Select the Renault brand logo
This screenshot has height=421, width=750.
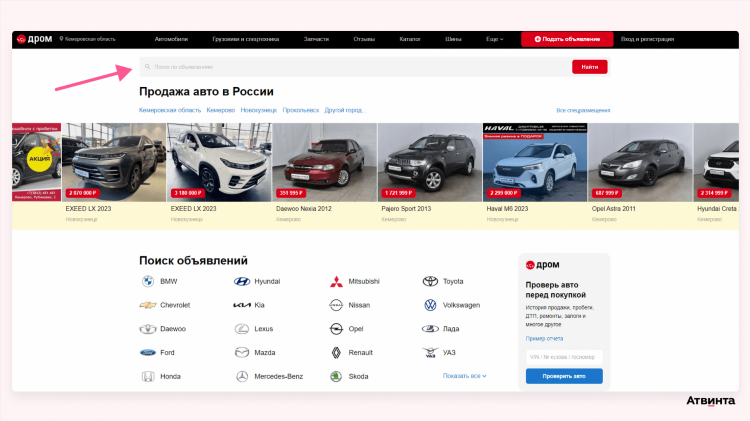336,353
